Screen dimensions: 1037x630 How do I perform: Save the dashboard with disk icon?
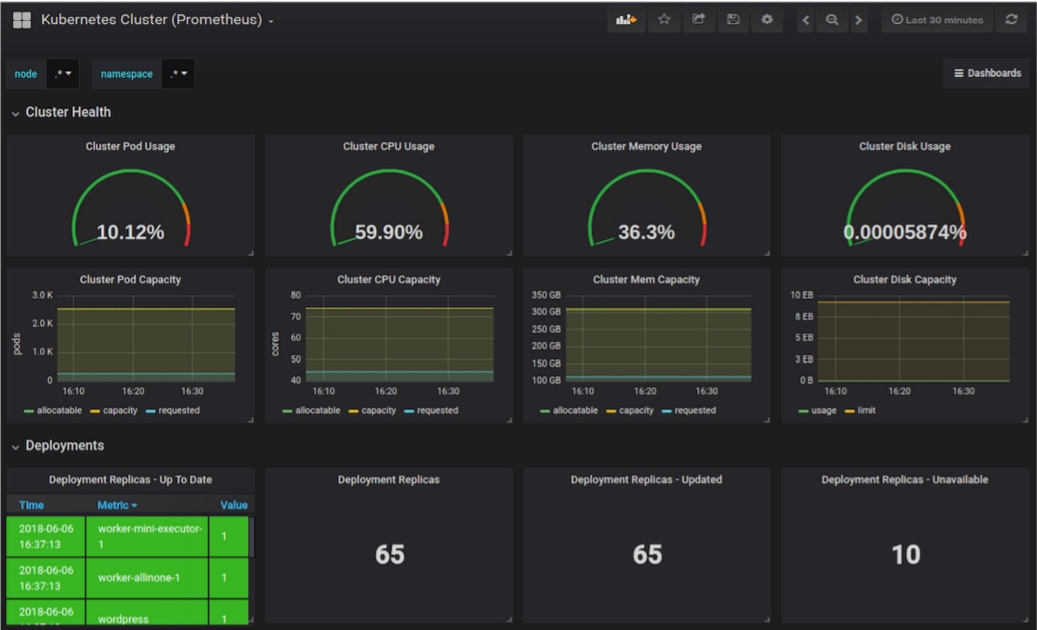(733, 20)
